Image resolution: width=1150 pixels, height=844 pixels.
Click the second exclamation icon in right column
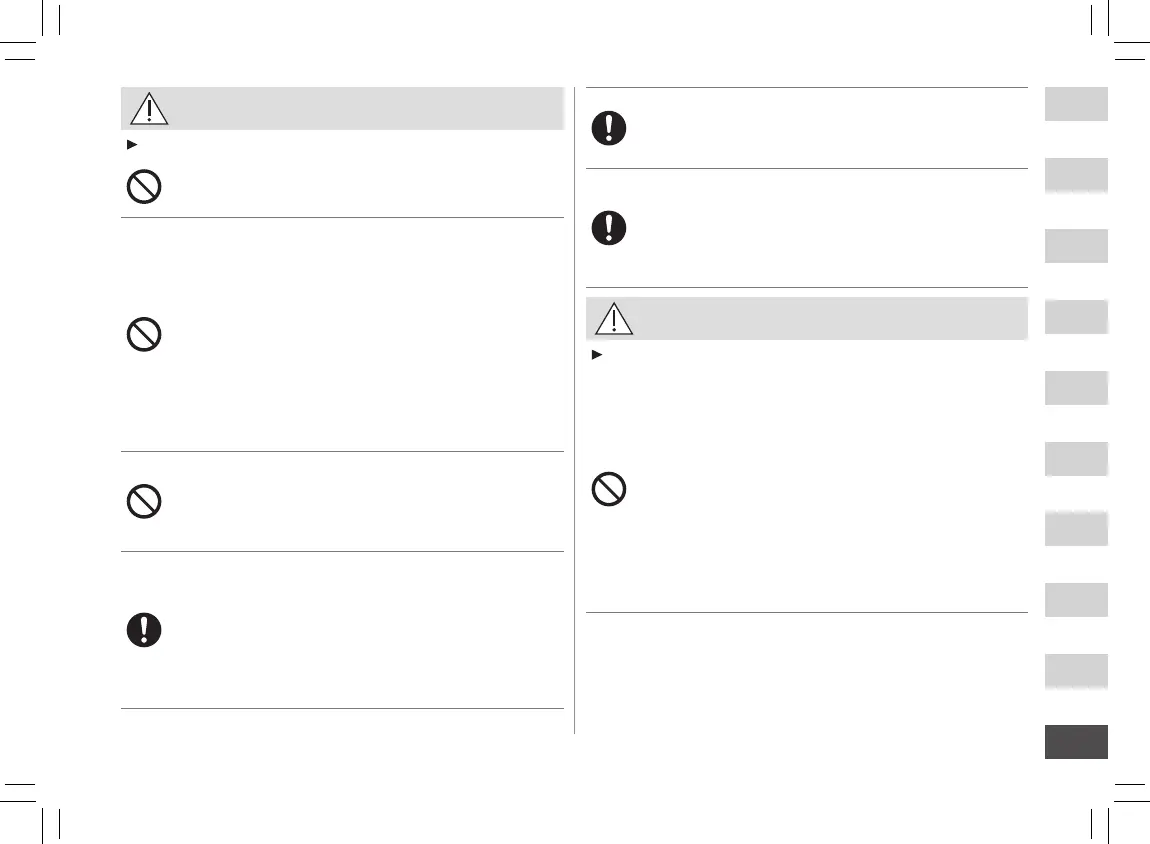pyautogui.click(x=608, y=228)
